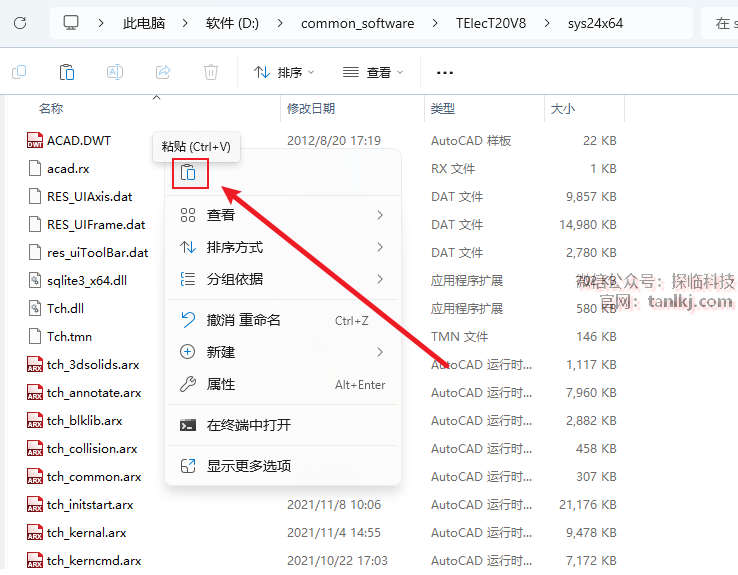Select the tch_kernal.arx file

pyautogui.click(x=86, y=533)
